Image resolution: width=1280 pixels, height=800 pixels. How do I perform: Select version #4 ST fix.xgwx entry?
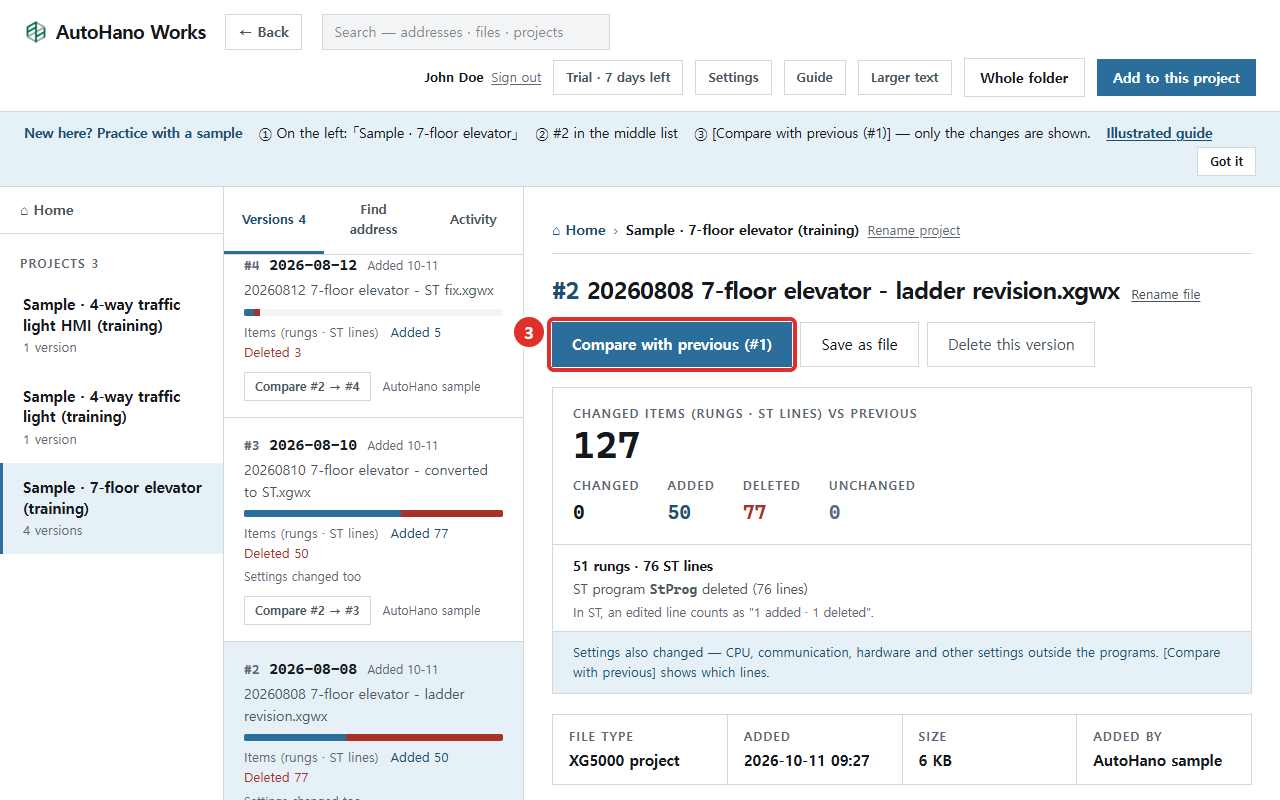pyautogui.click(x=373, y=335)
